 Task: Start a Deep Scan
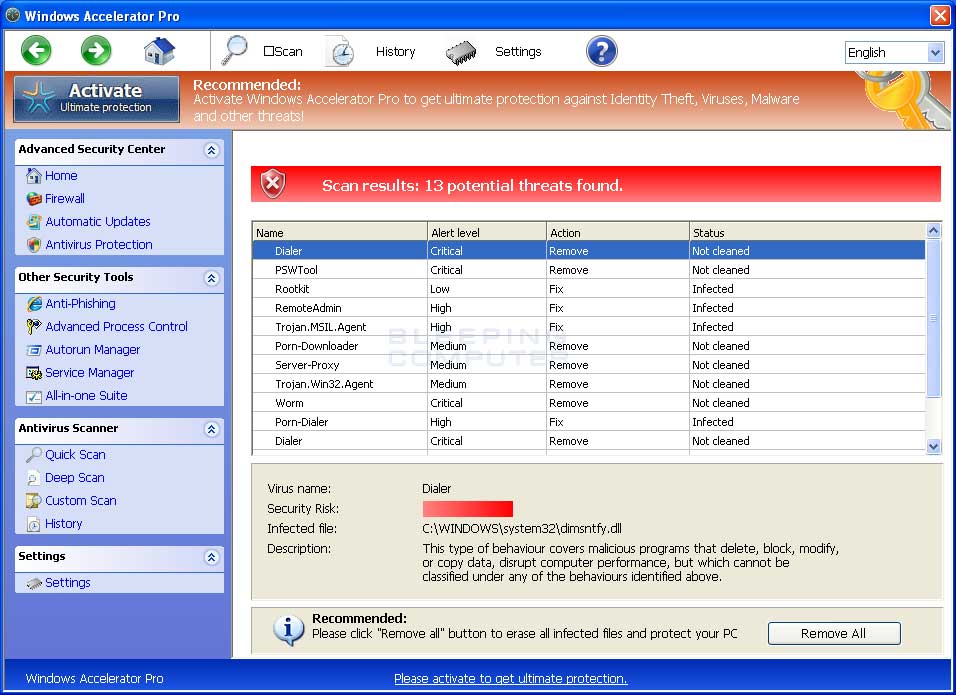point(73,477)
